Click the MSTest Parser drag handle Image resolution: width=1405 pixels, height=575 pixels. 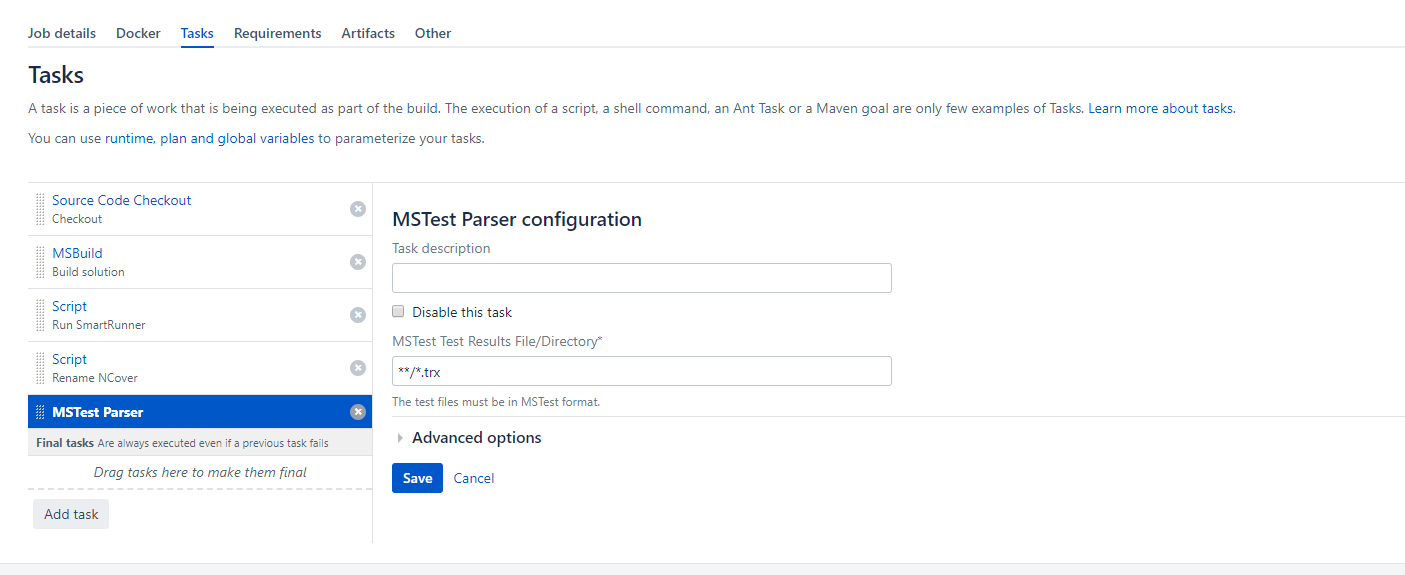click(40, 412)
